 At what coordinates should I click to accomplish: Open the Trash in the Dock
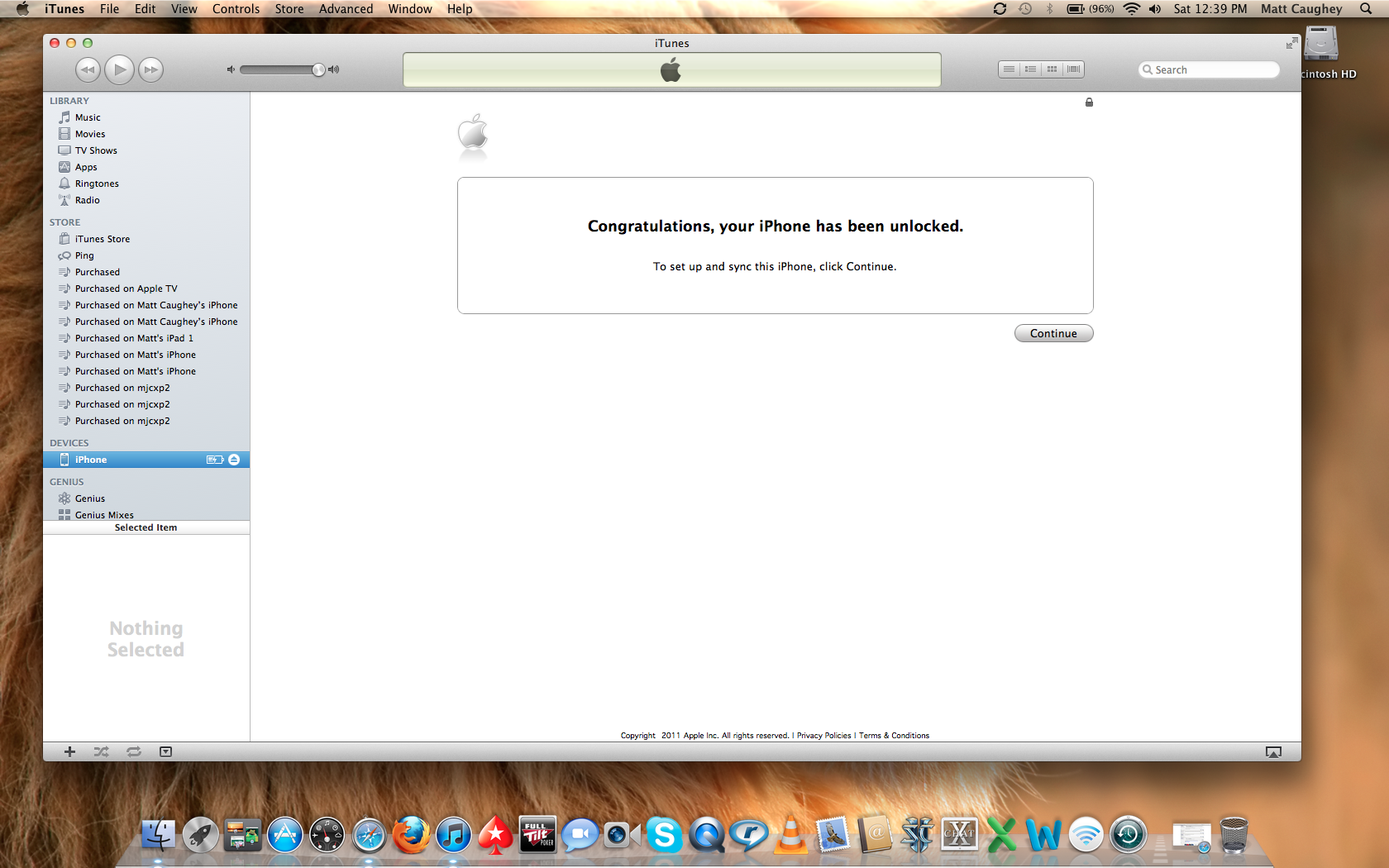(x=1234, y=835)
